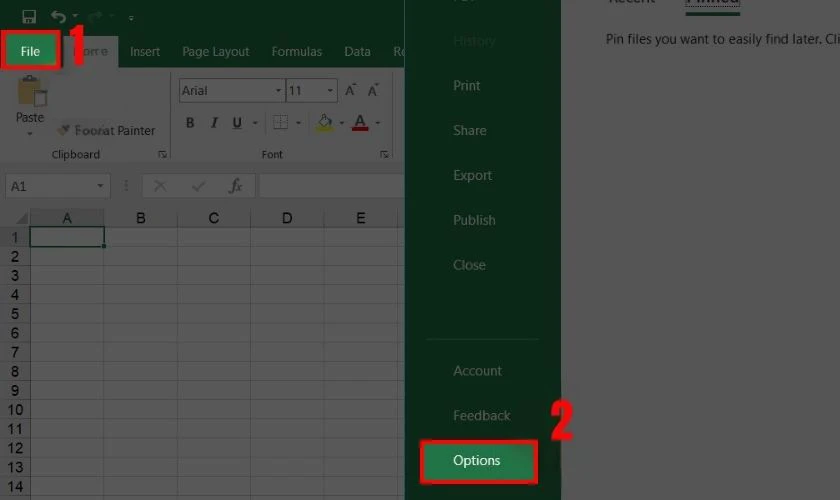Choose Export in the File menu
Screen dimensions: 840x500
pyautogui.click(x=472, y=175)
